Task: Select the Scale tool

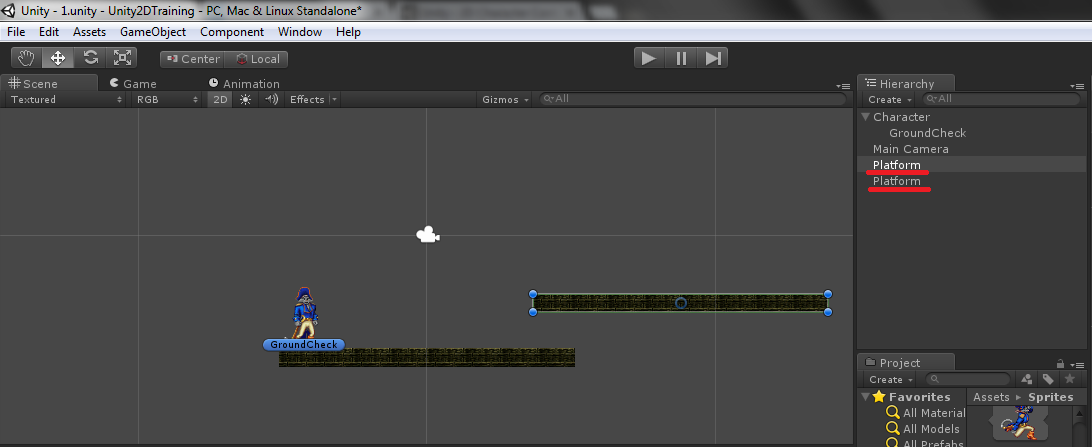Action: (122, 58)
